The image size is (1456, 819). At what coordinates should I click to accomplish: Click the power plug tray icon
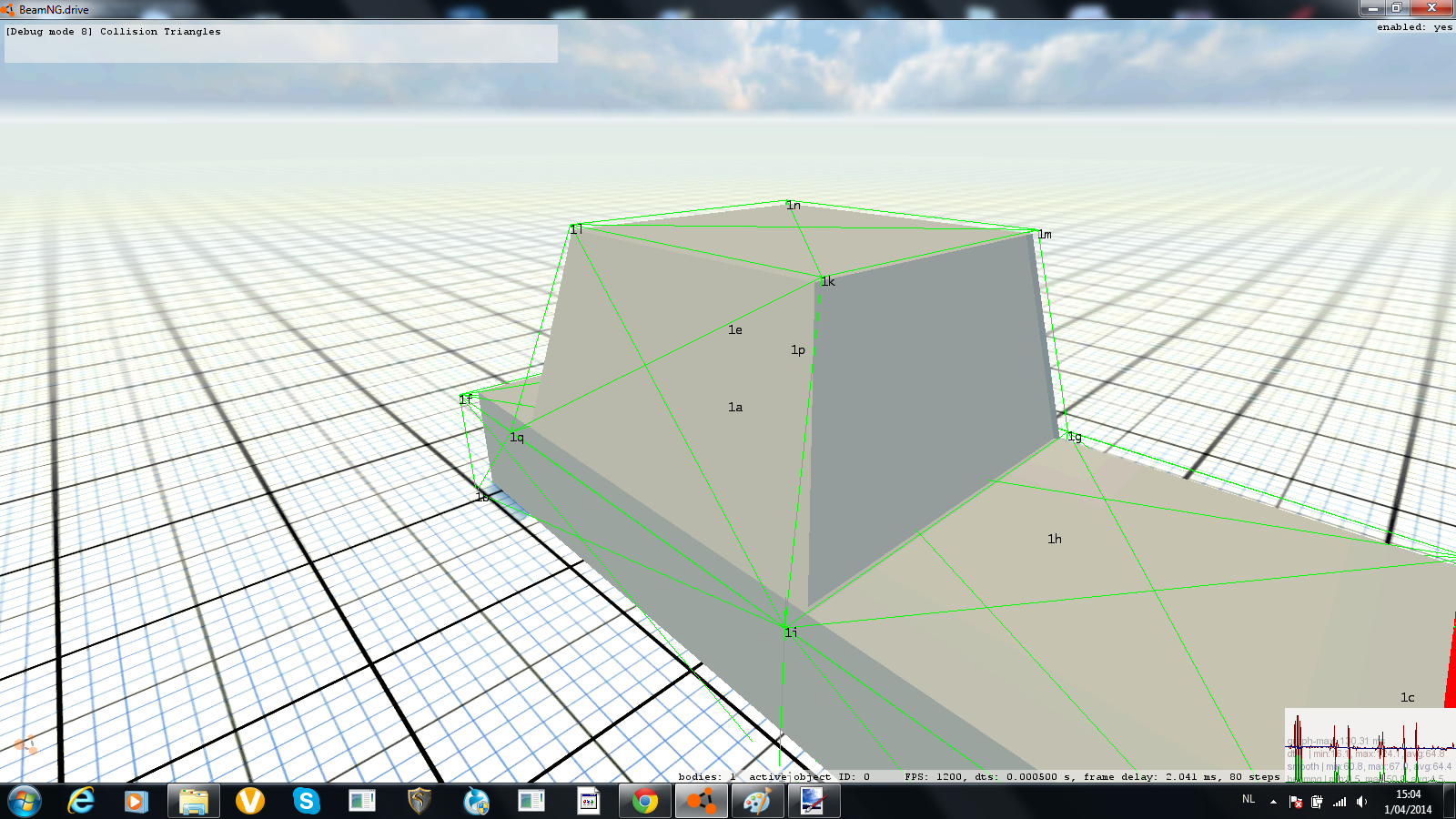click(x=1317, y=802)
